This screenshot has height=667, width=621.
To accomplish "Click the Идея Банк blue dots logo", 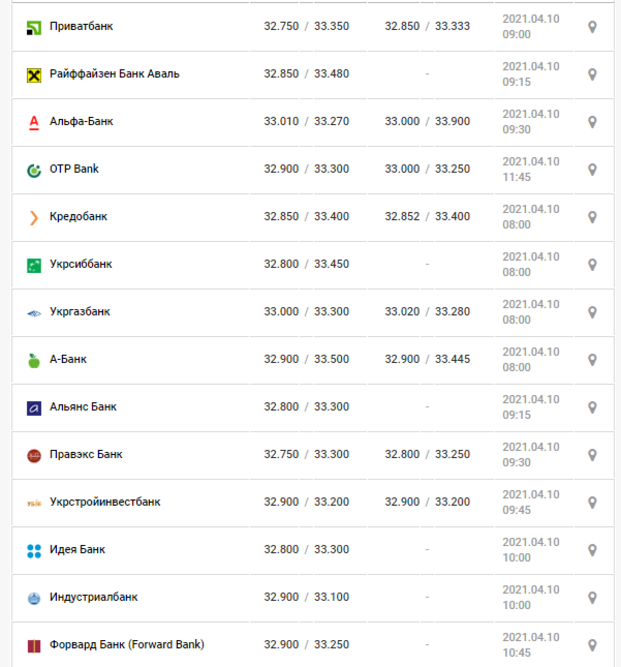I will click(x=34, y=551).
